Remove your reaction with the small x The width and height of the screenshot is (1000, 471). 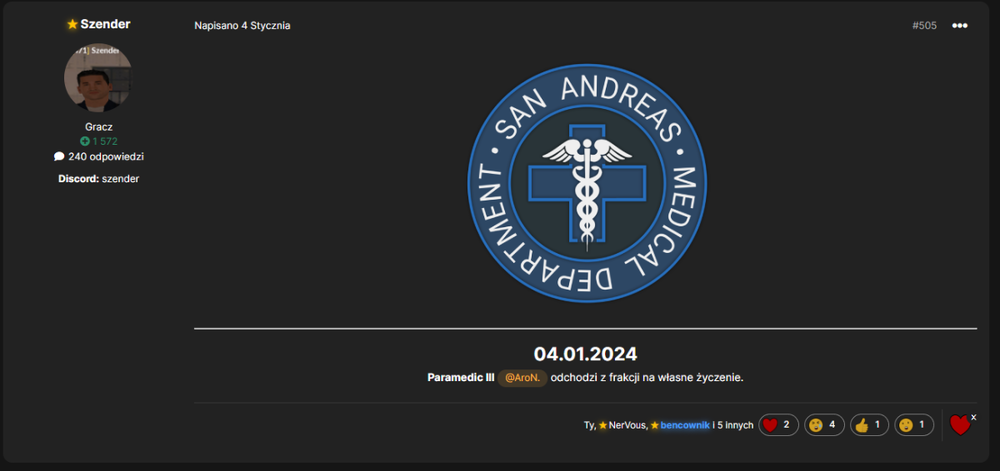click(973, 417)
